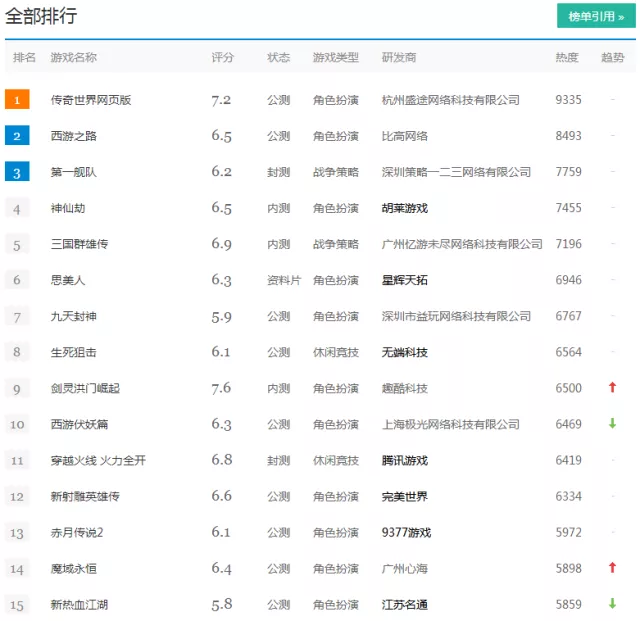Click the 资料片 status for 思美人

coord(284,280)
